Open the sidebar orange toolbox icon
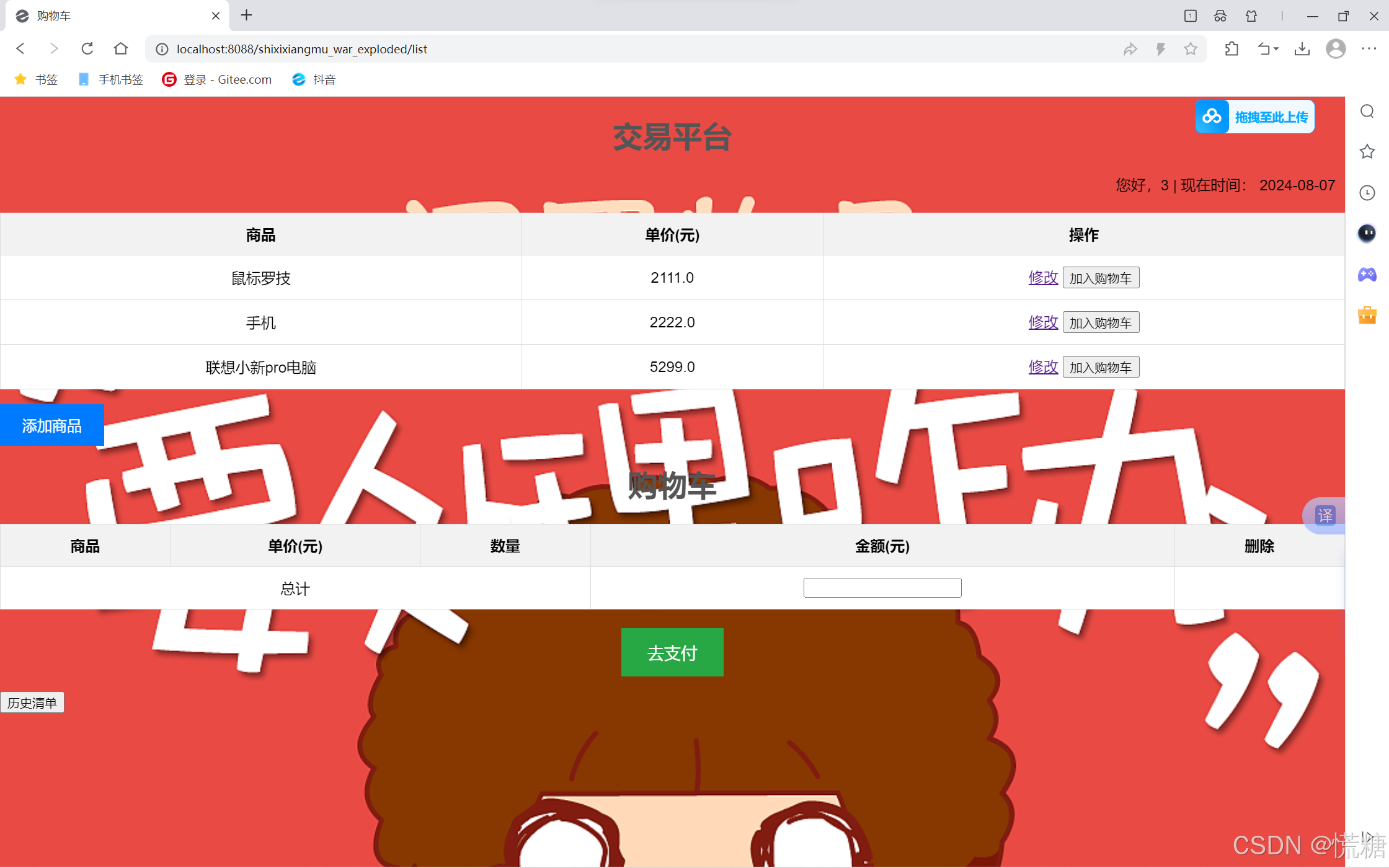1389x868 pixels. click(x=1367, y=315)
